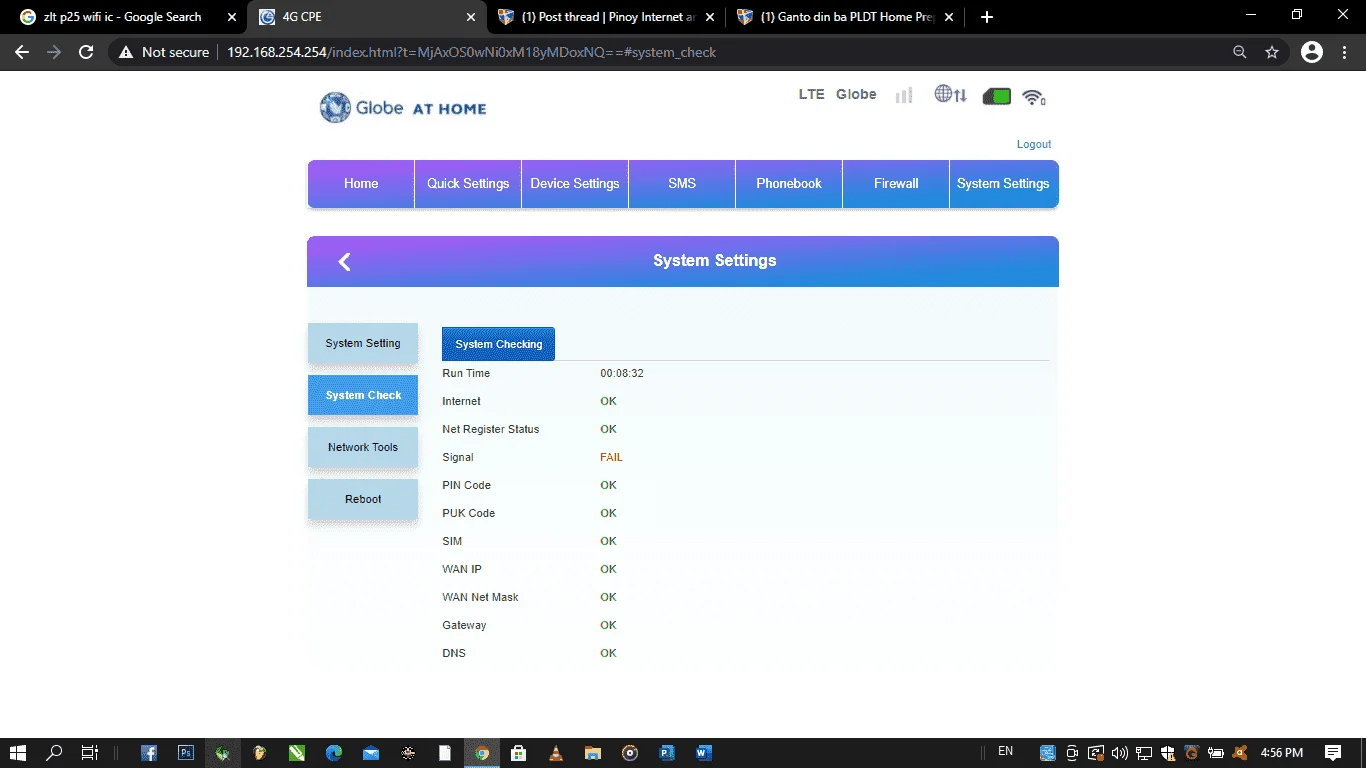Image resolution: width=1366 pixels, height=768 pixels.
Task: Open Microsoft Edge from the taskbar
Action: [x=334, y=753]
